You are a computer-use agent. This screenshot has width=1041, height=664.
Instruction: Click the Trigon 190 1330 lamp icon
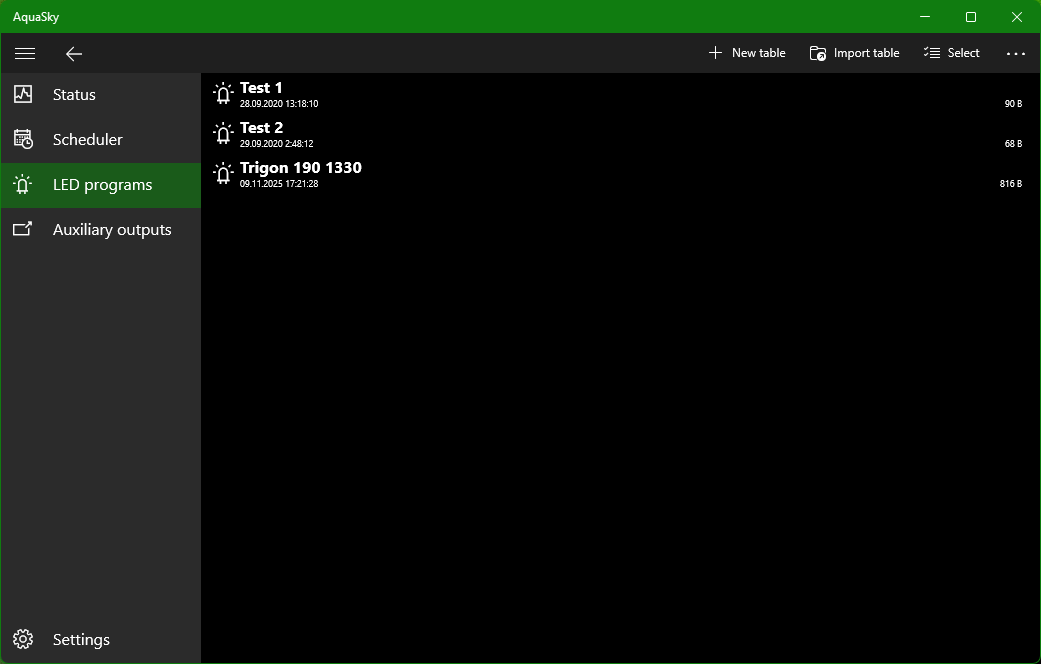[x=223, y=174]
